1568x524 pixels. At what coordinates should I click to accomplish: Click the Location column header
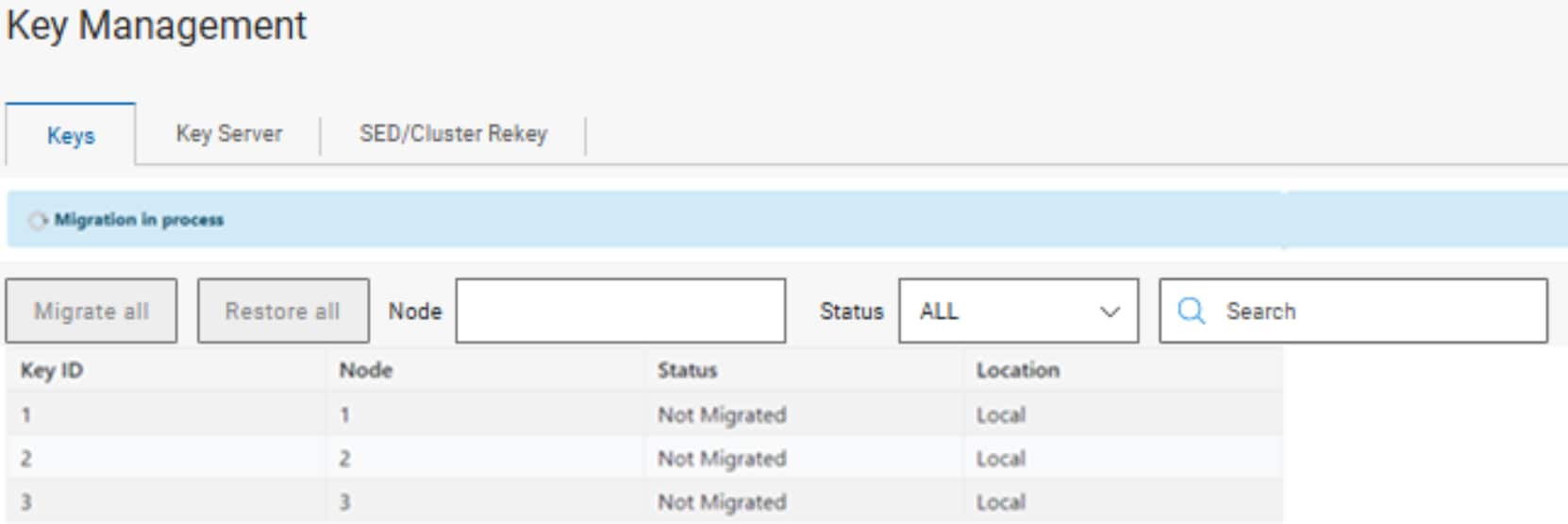(x=1018, y=370)
